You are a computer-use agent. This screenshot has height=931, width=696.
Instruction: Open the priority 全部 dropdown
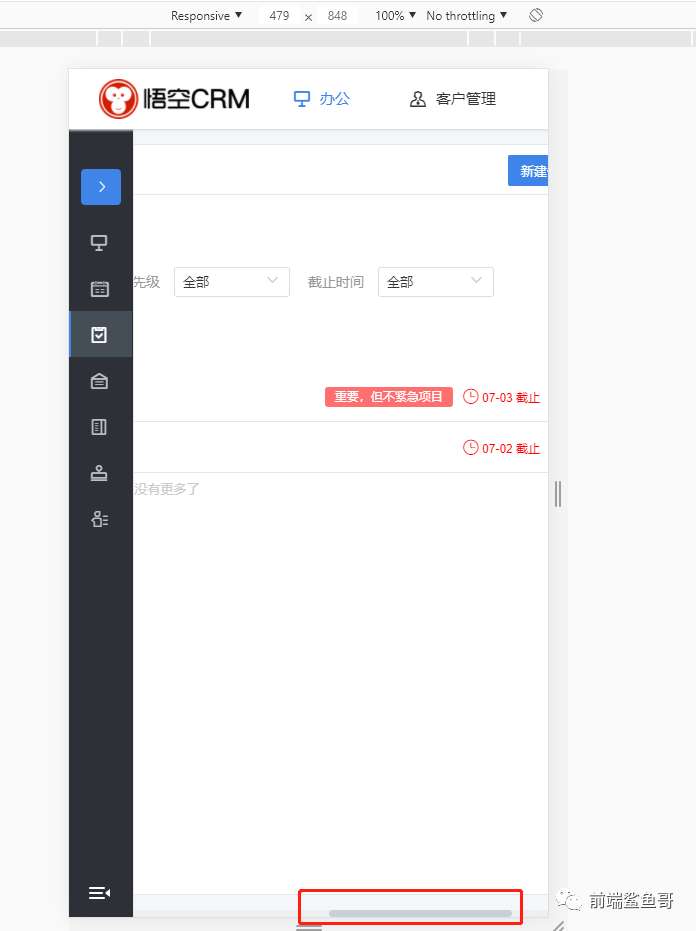click(x=232, y=282)
